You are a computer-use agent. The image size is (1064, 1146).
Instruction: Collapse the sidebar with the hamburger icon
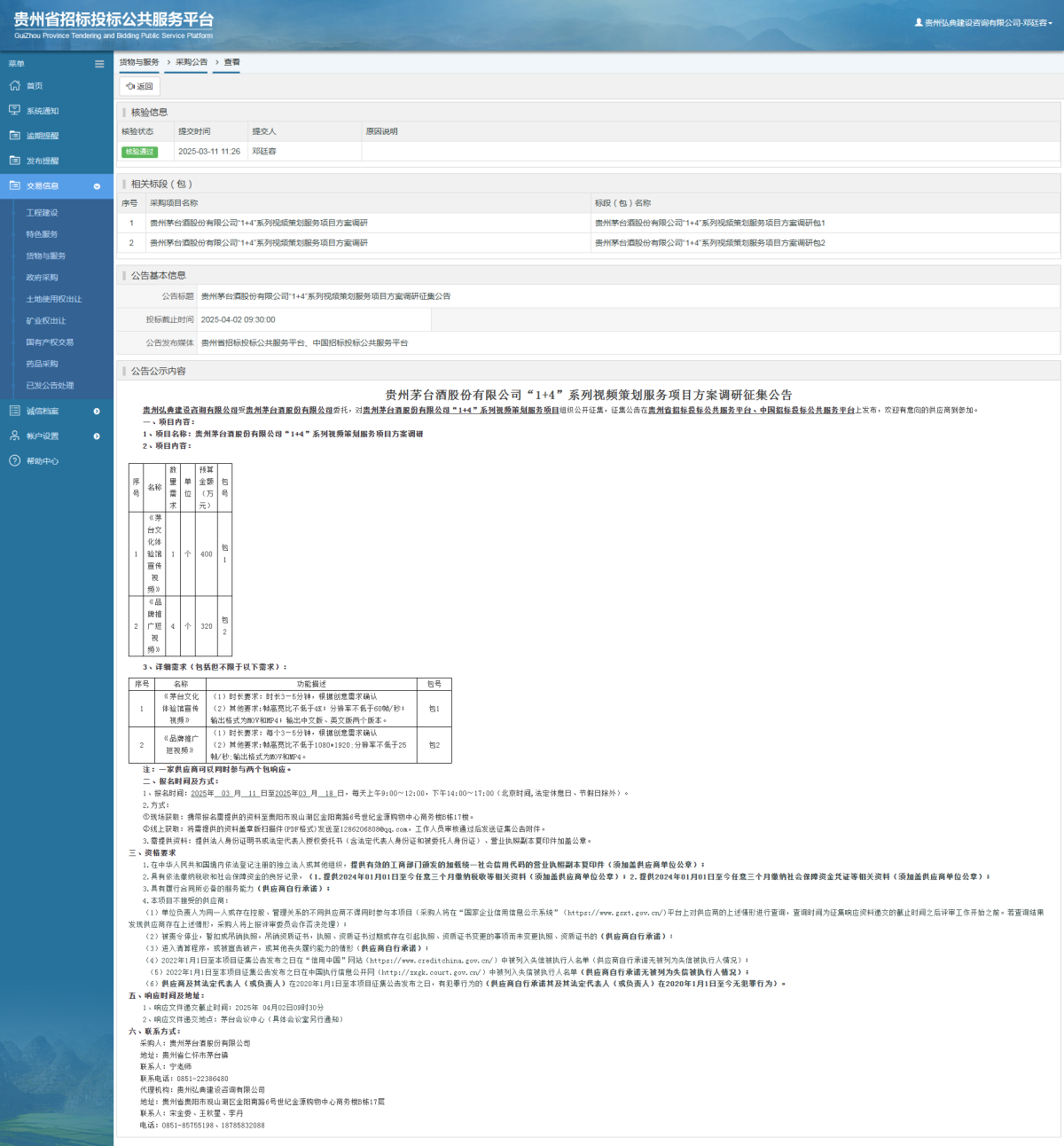point(99,64)
